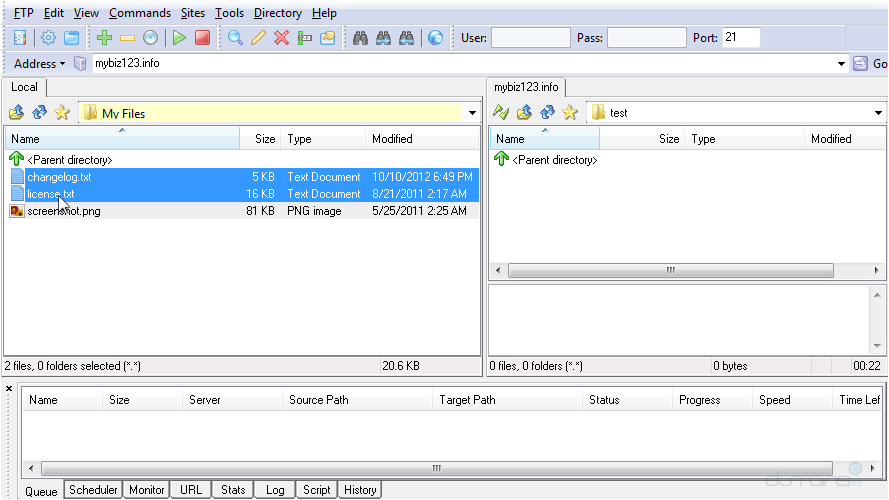This screenshot has width=889, height=500.
Task: Expand the address history dropdown arrow
Action: pos(841,63)
